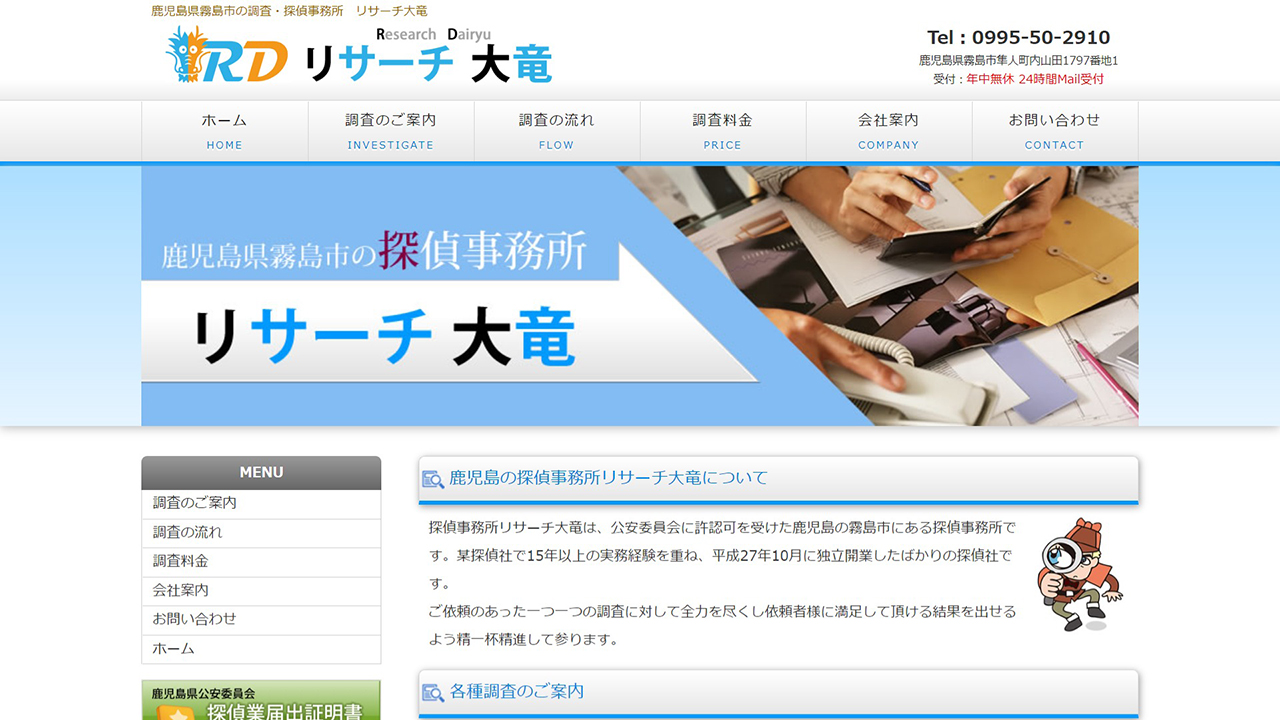Select 調査料金 PRICE in the top navigation

click(723, 131)
